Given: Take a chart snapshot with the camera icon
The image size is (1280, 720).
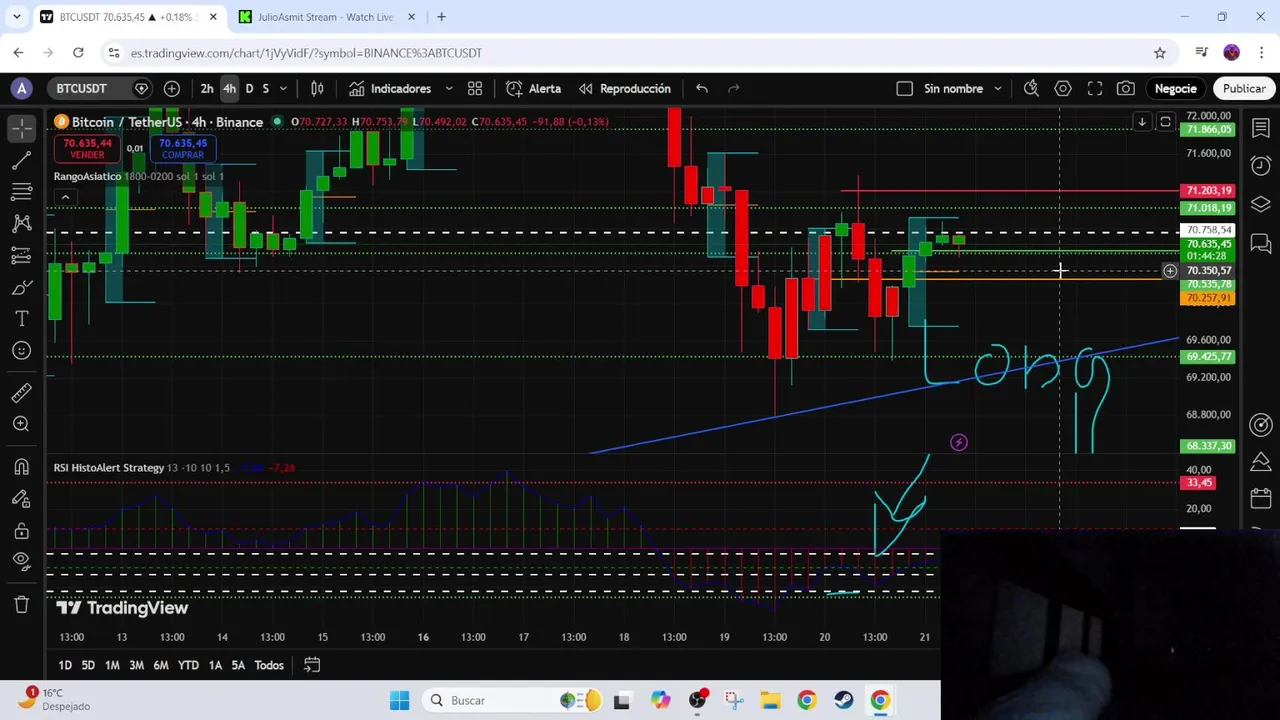Looking at the screenshot, I should (x=1126, y=89).
